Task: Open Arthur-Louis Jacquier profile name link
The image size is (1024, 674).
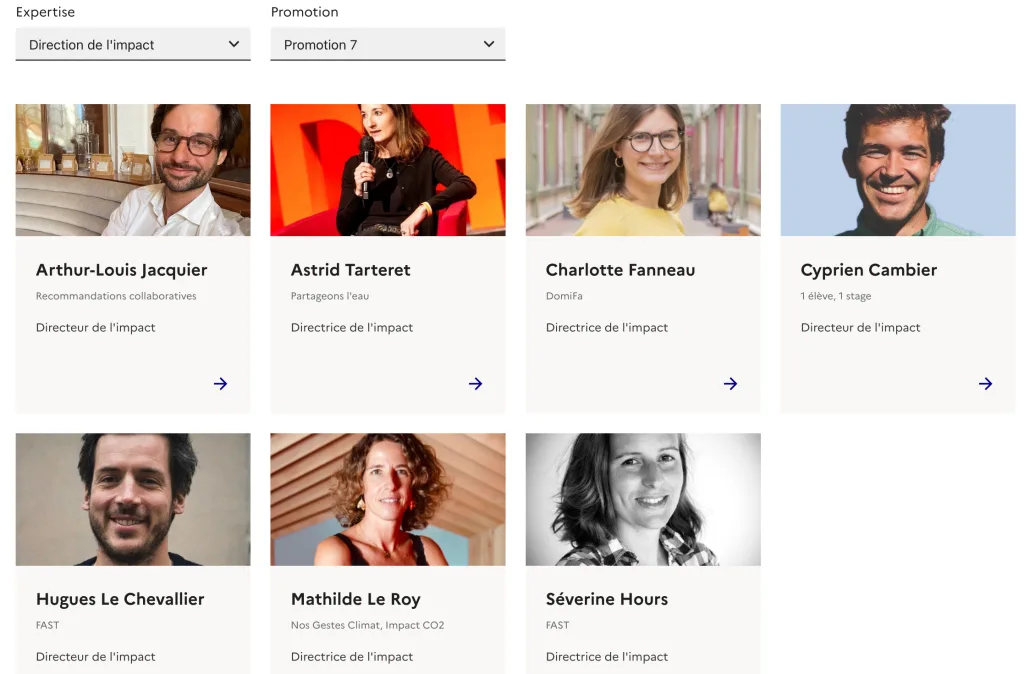Action: coord(122,270)
